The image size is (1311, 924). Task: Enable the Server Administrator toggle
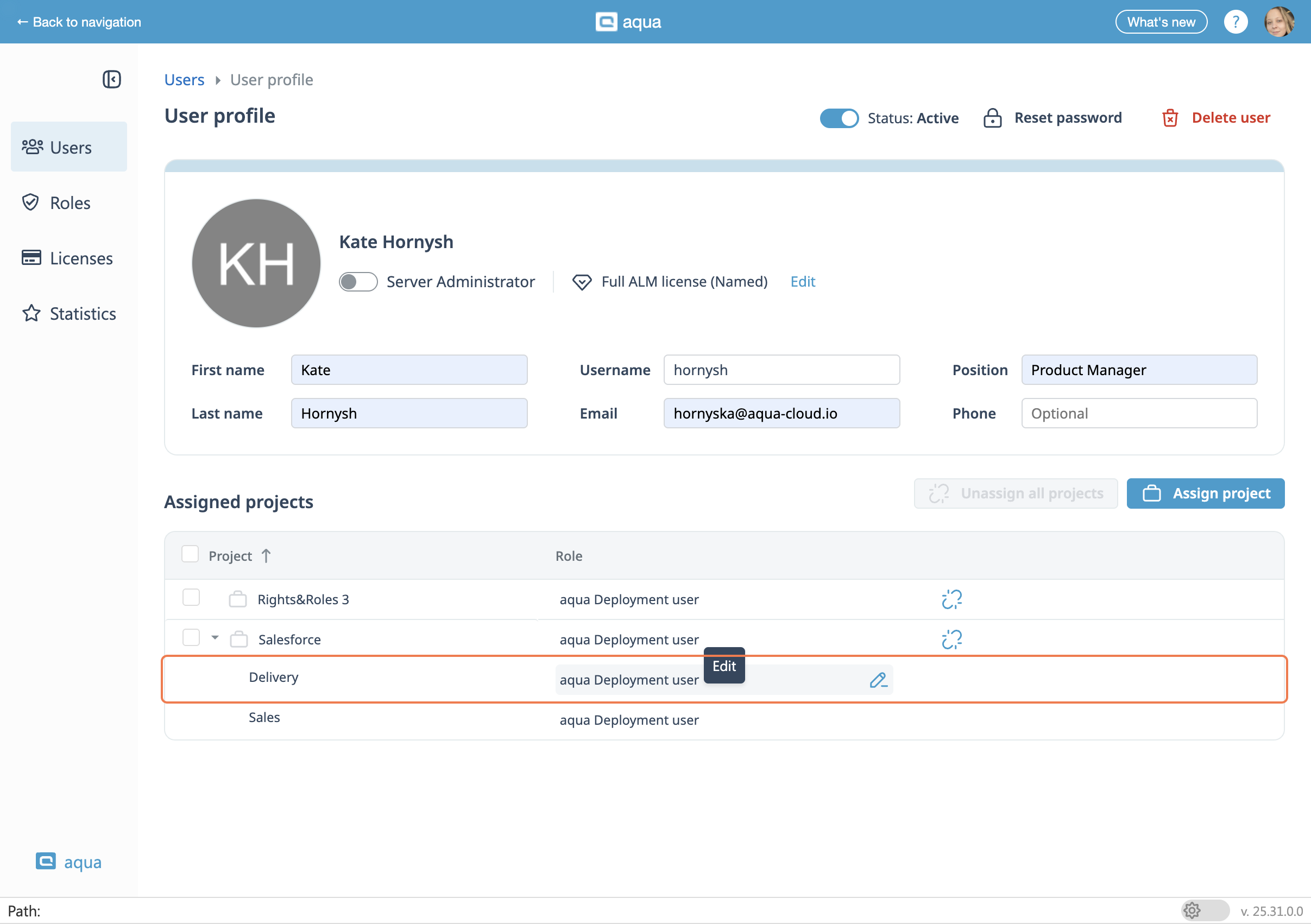358,281
